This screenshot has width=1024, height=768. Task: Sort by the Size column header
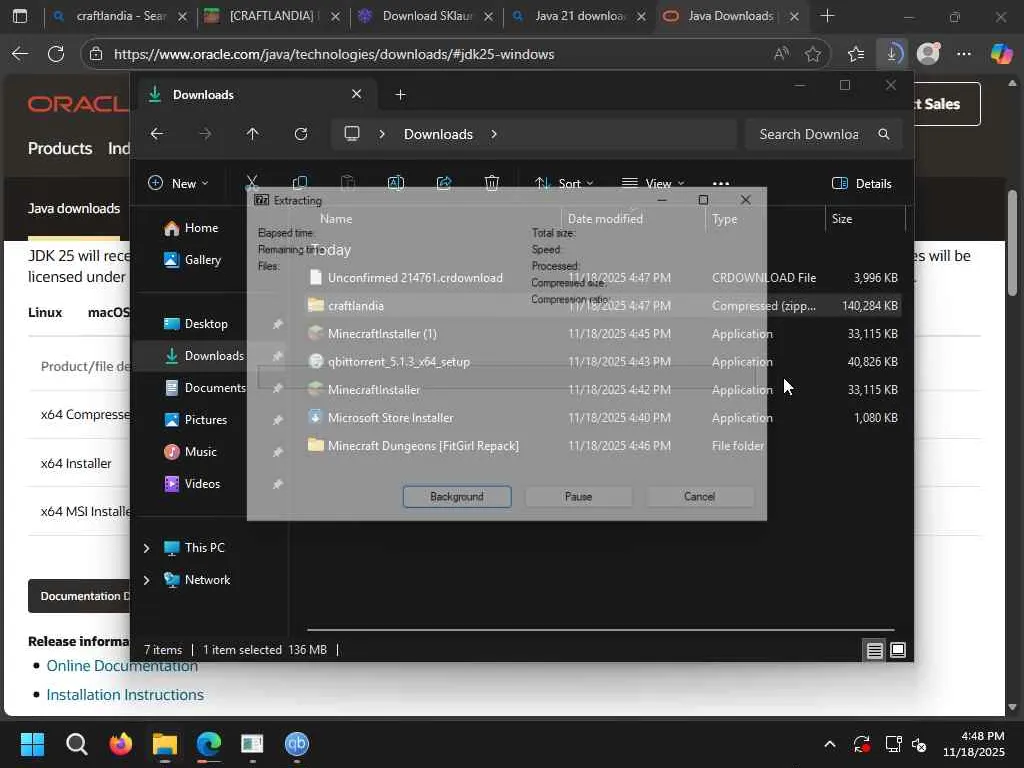pos(865,219)
